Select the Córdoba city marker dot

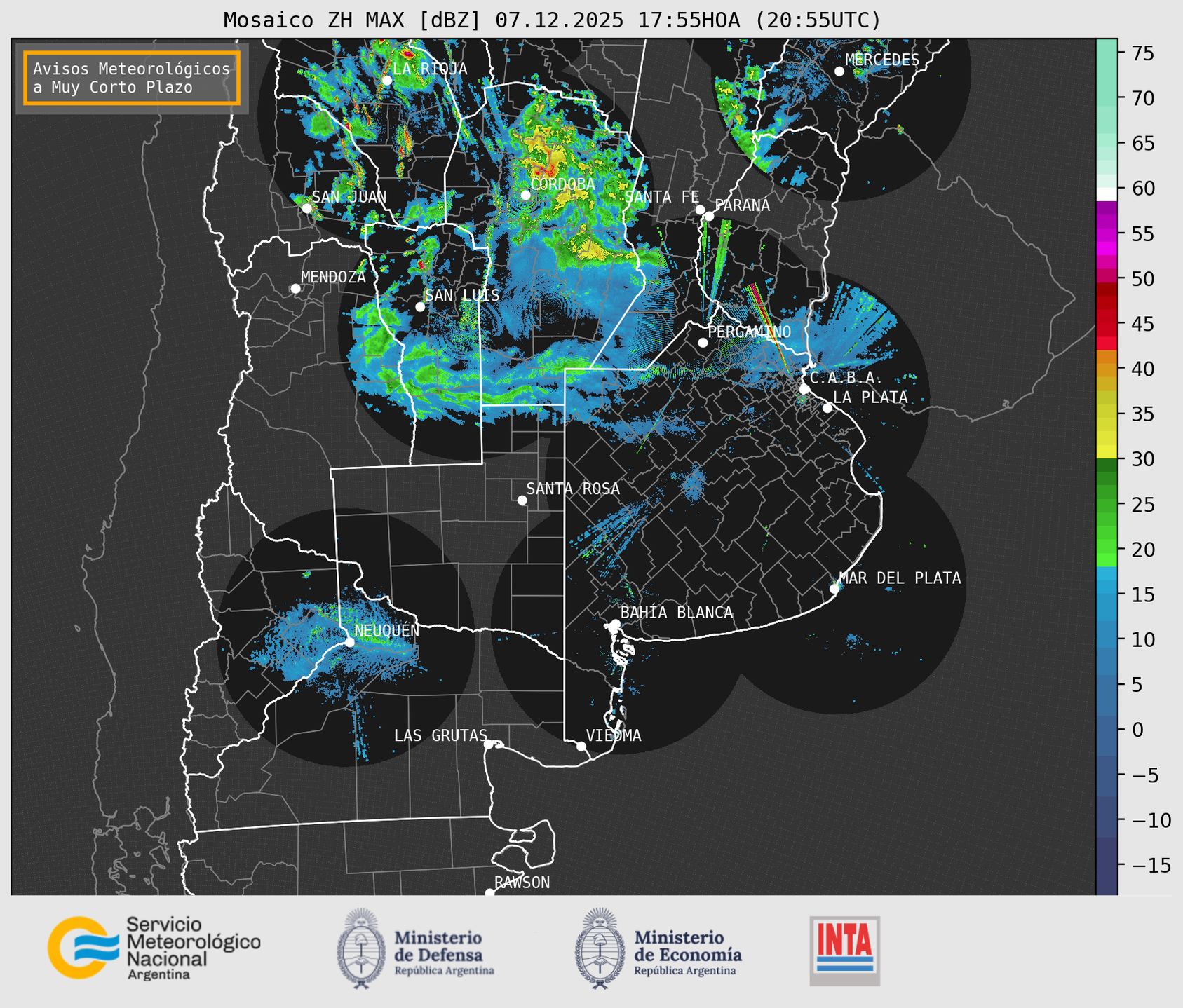(525, 194)
